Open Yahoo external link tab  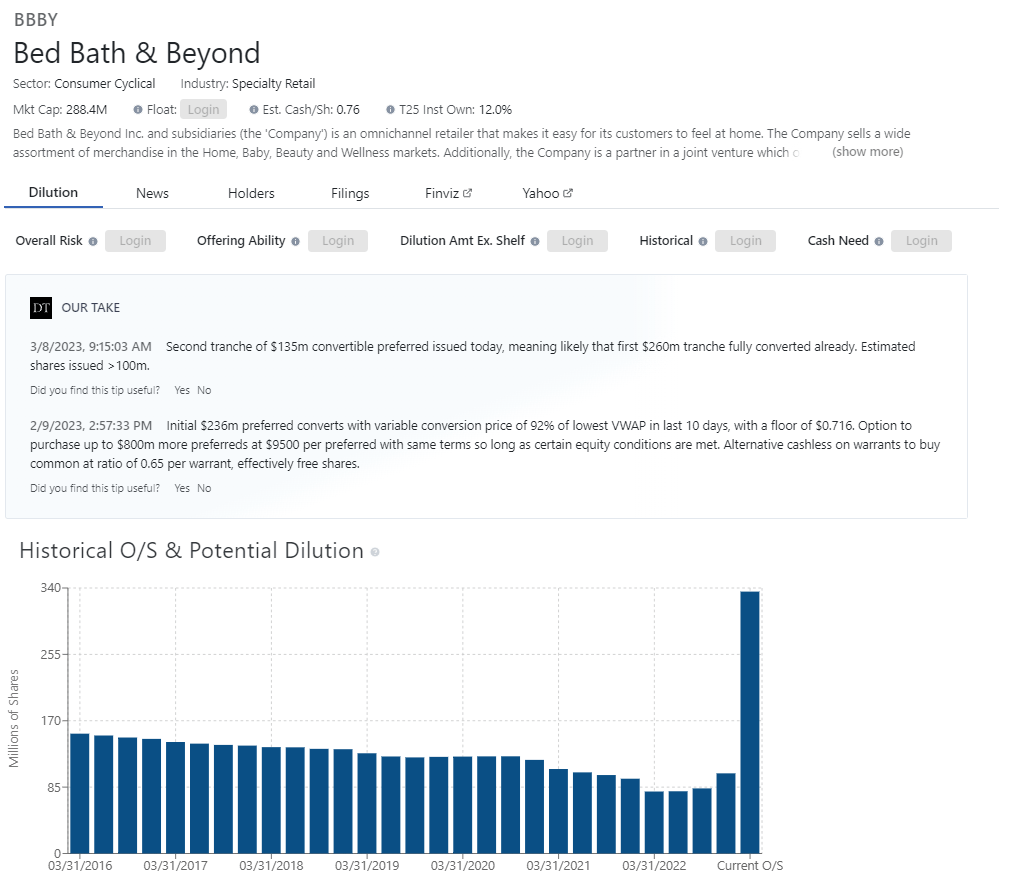click(x=547, y=193)
